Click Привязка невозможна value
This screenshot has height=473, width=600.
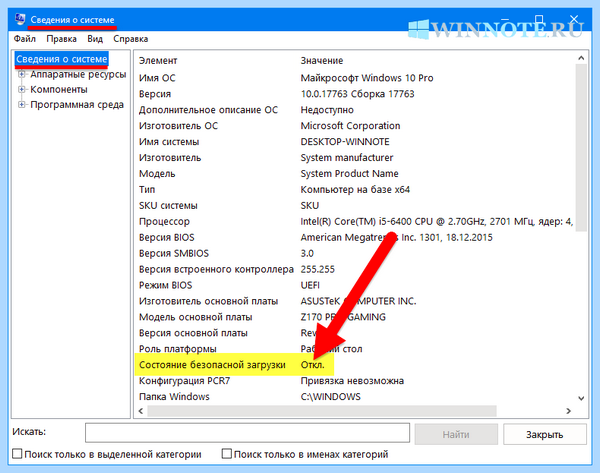click(352, 381)
